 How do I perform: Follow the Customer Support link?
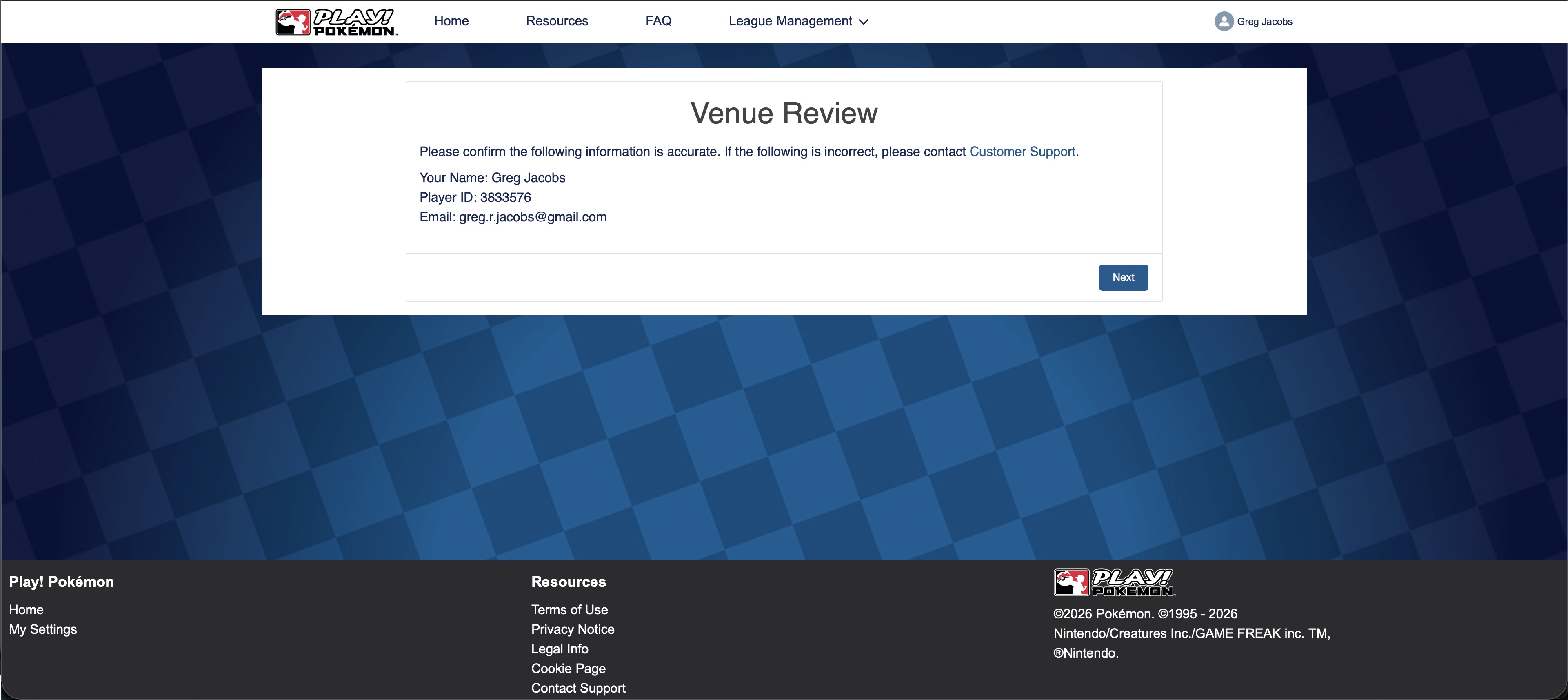1022,152
